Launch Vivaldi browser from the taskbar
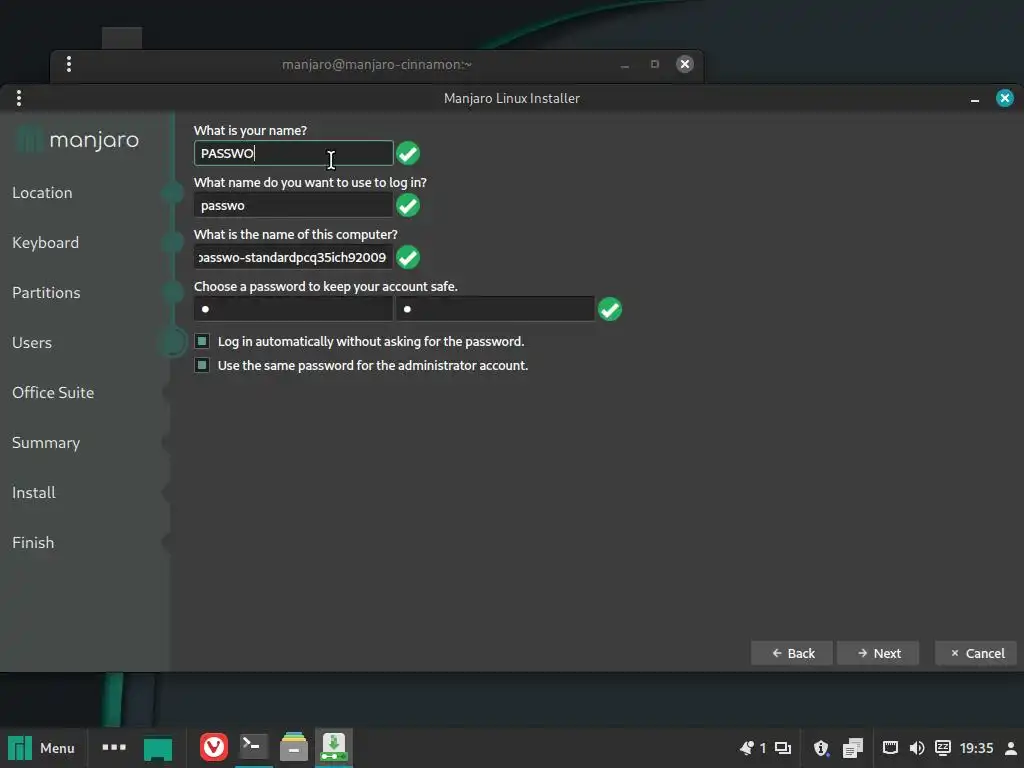This screenshot has height=768, width=1024. click(x=214, y=747)
